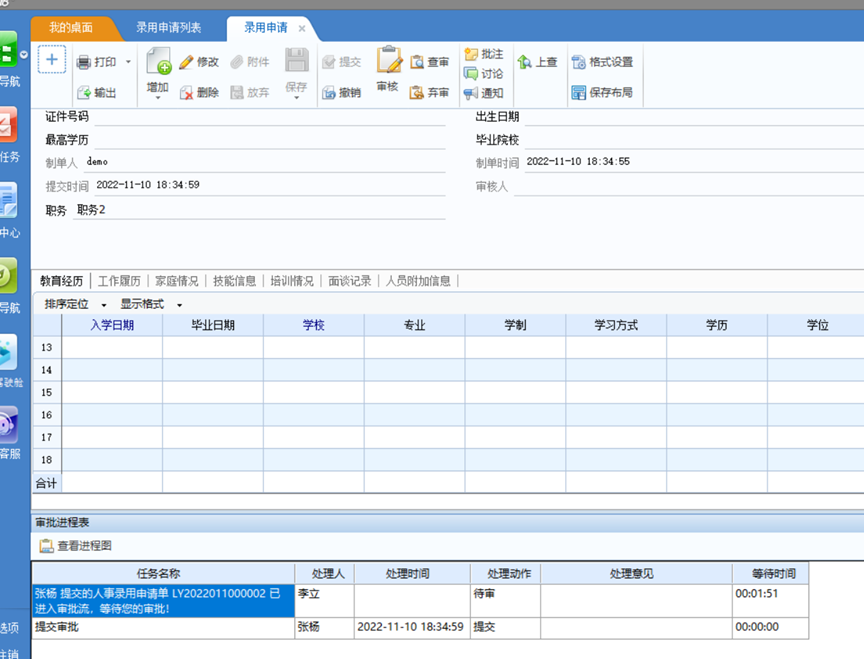Open the 面谈记录 sub-tab
Image resolution: width=864 pixels, height=659 pixels.
[x=350, y=281]
